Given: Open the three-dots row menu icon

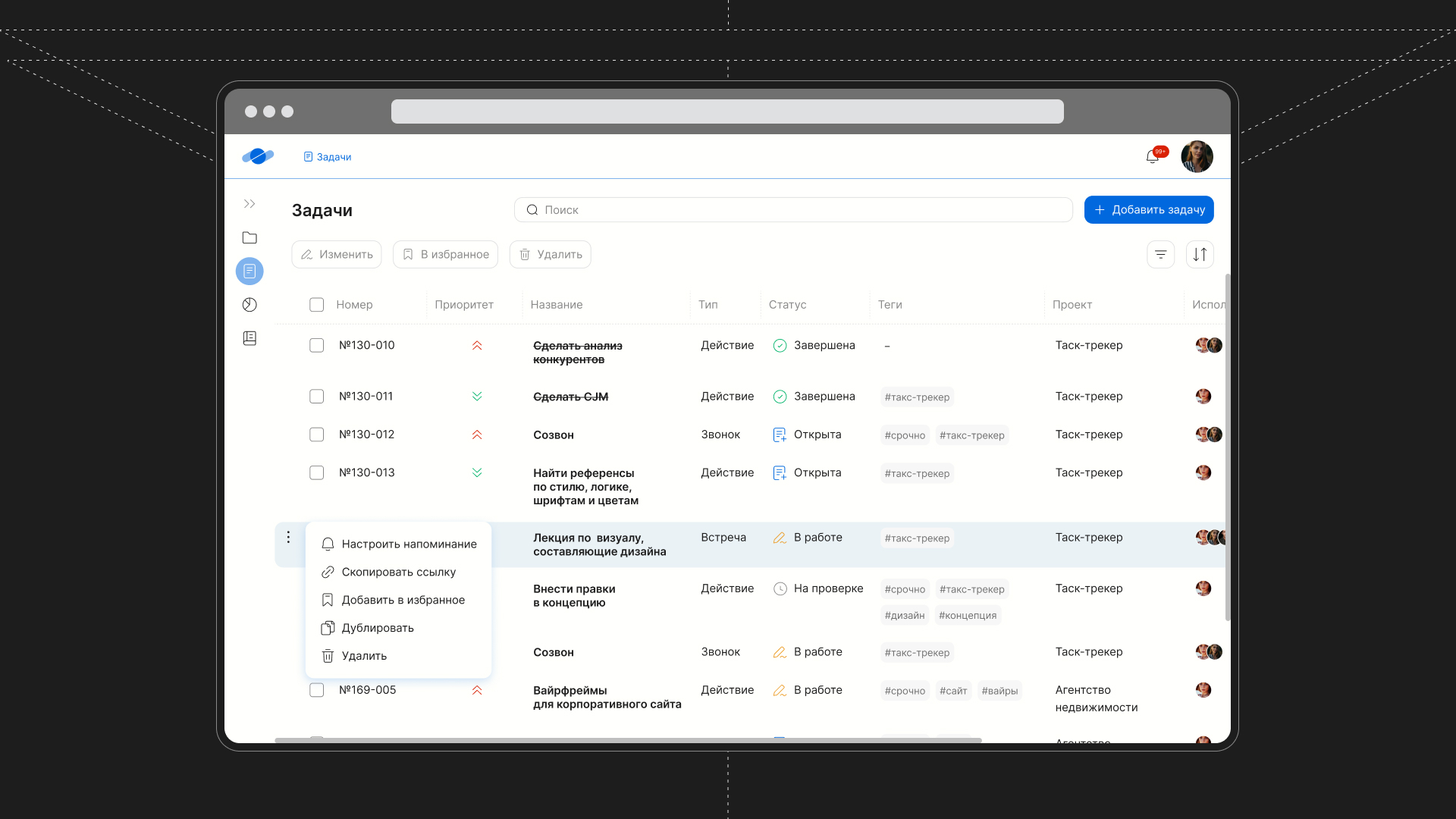Looking at the screenshot, I should tap(288, 537).
